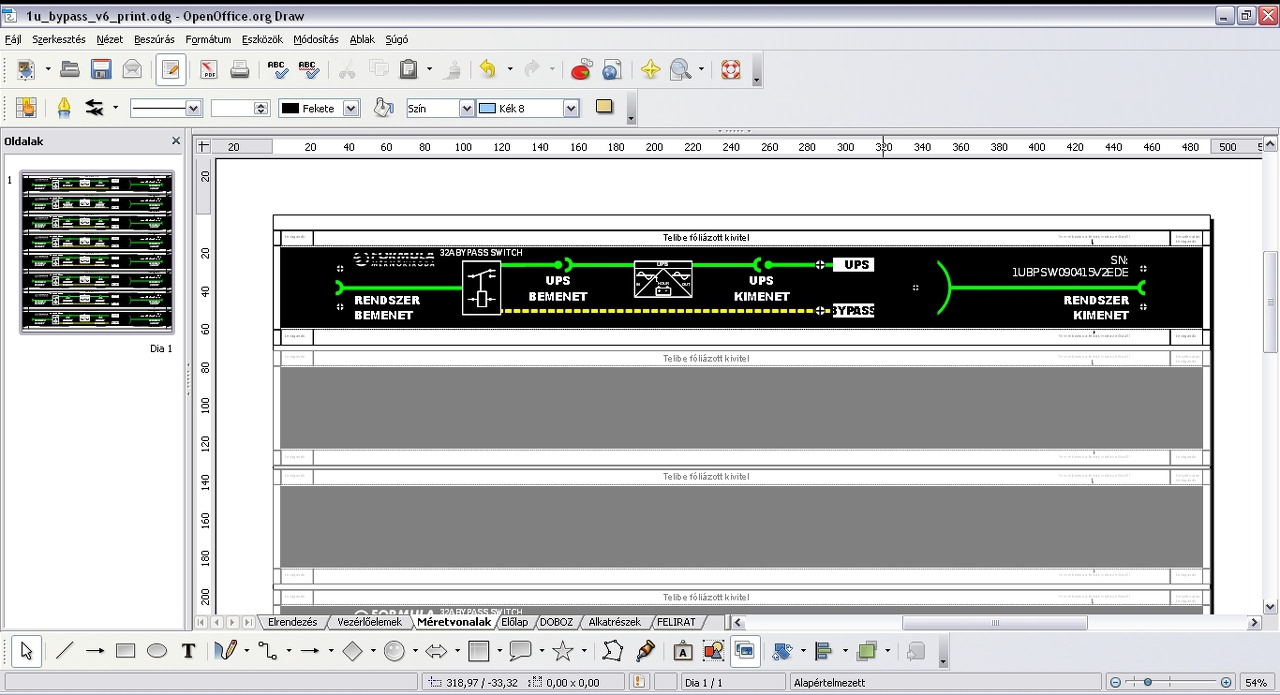This screenshot has width=1280, height=695.
Task: Open the Navigator star icon
Action: coord(650,69)
